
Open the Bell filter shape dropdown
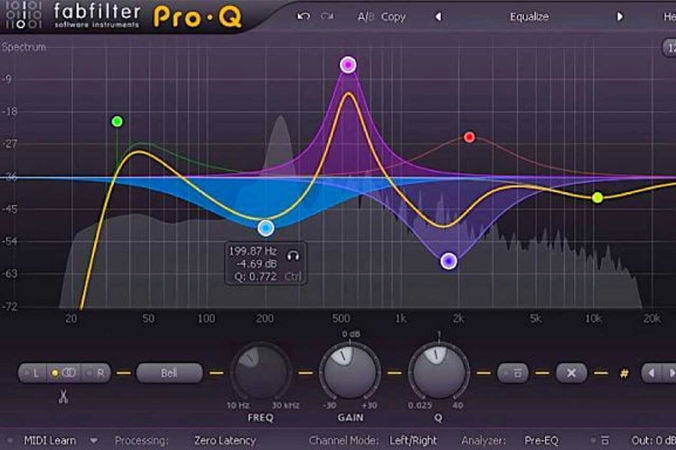coord(169,373)
